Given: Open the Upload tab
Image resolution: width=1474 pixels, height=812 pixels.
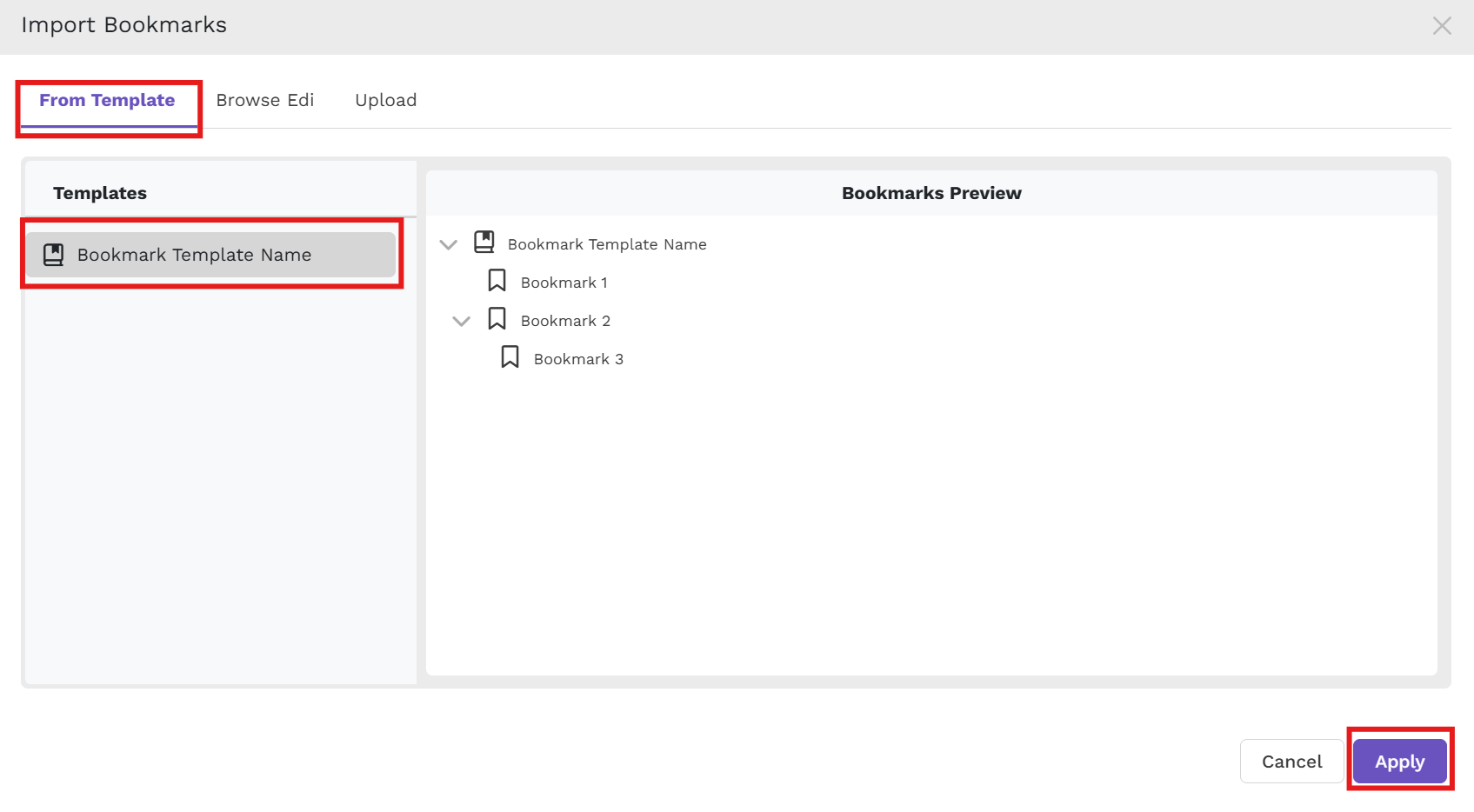Looking at the screenshot, I should [385, 100].
